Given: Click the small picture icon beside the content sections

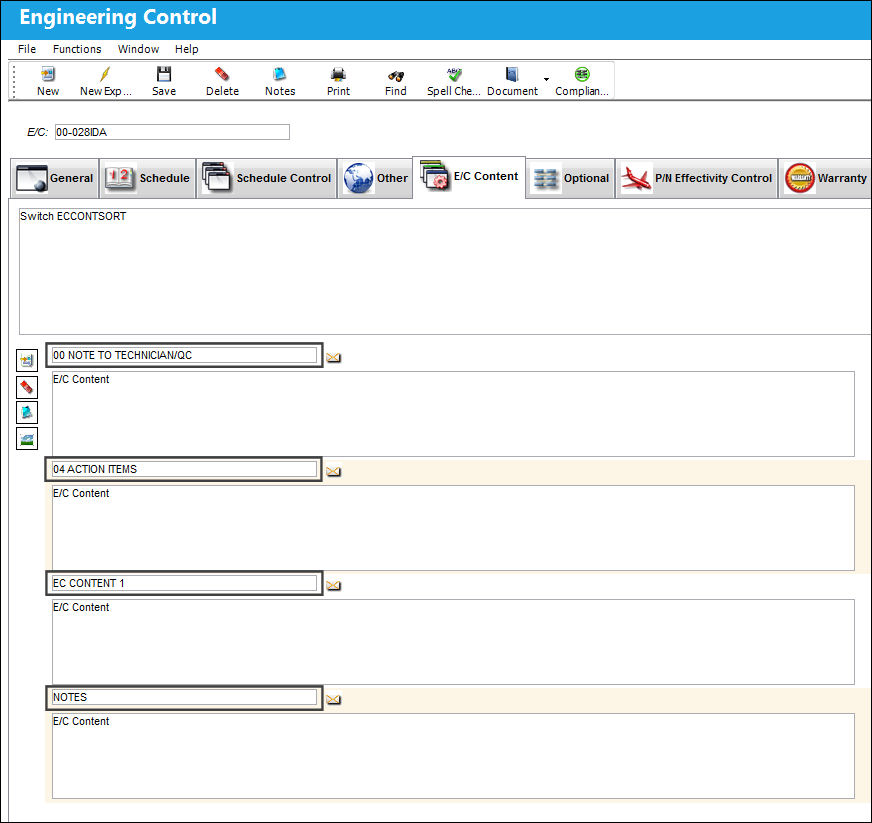Looking at the screenshot, I should [x=27, y=439].
